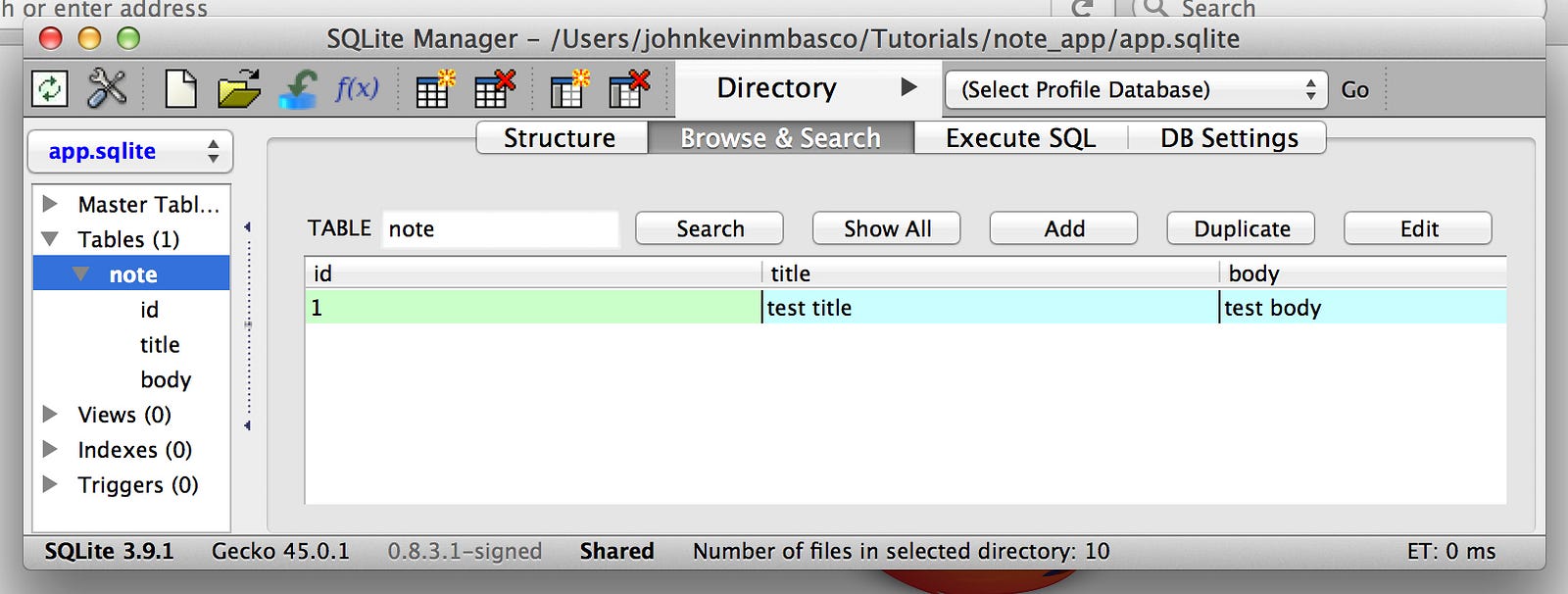This screenshot has height=594, width=1568.
Task: Switch to the Browse & Search tab
Action: click(x=781, y=138)
